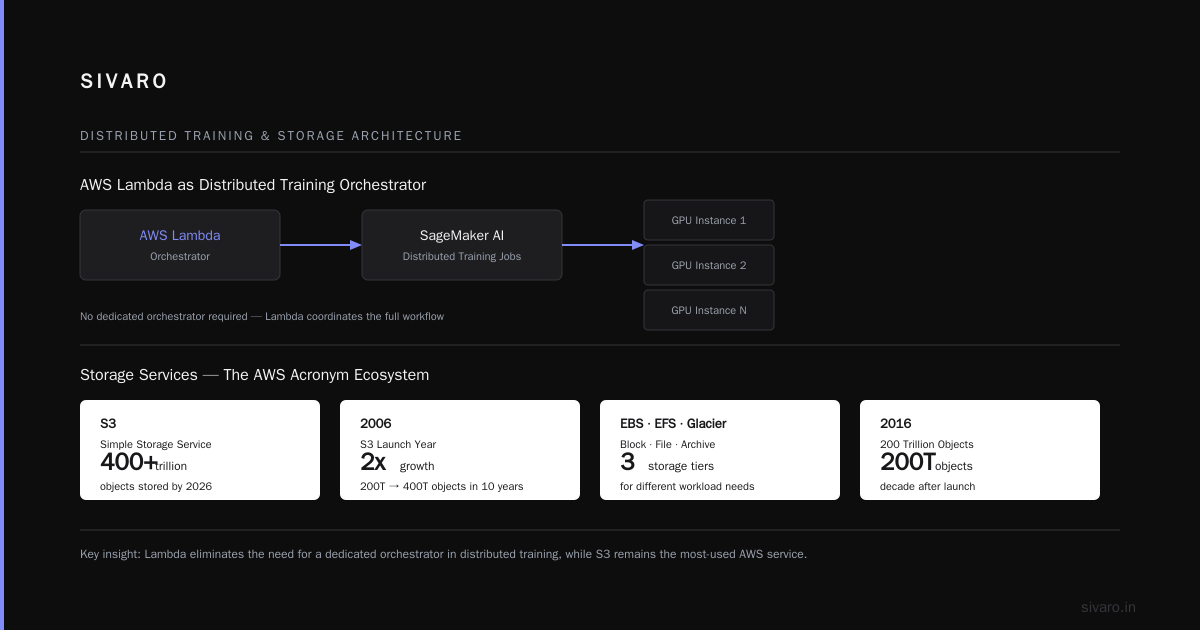Click '200 Trillion Objects' label
The width and height of the screenshot is (1200, 630).
927,444
